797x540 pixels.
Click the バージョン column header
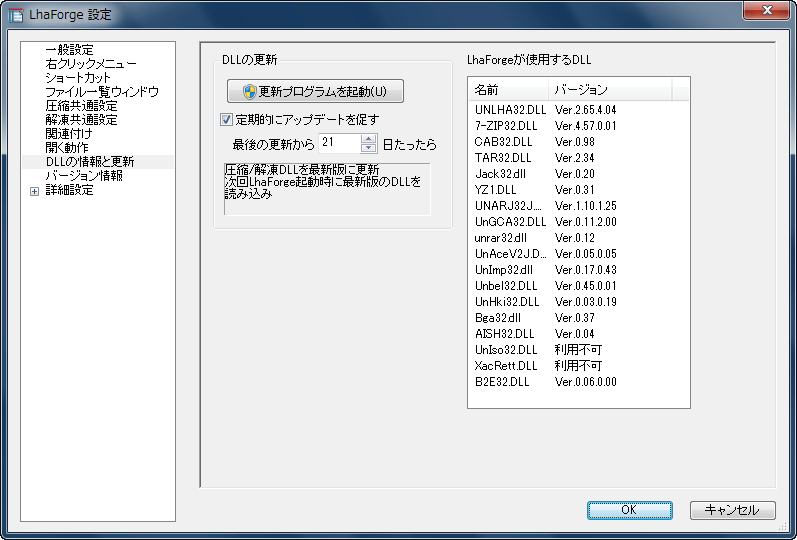[610, 89]
